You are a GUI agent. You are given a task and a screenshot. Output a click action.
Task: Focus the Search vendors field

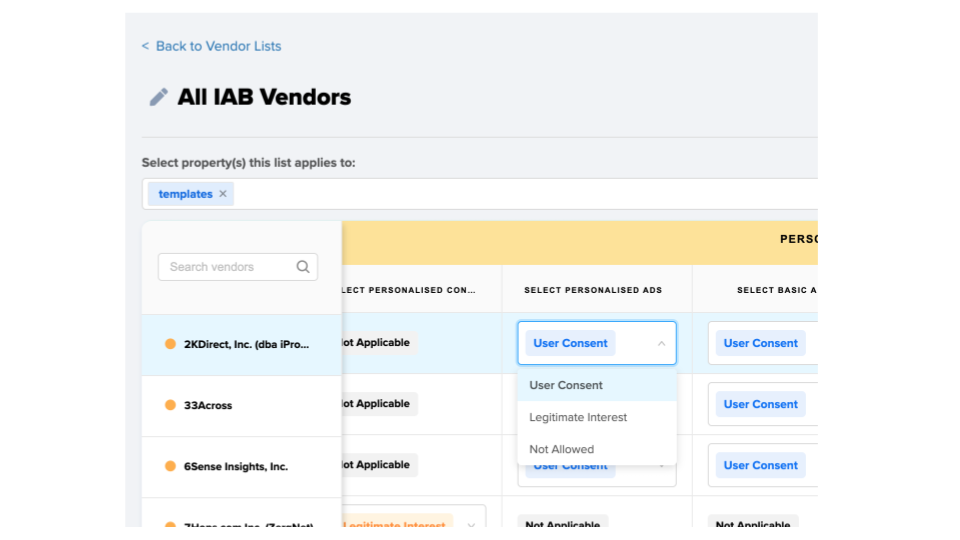[238, 267]
